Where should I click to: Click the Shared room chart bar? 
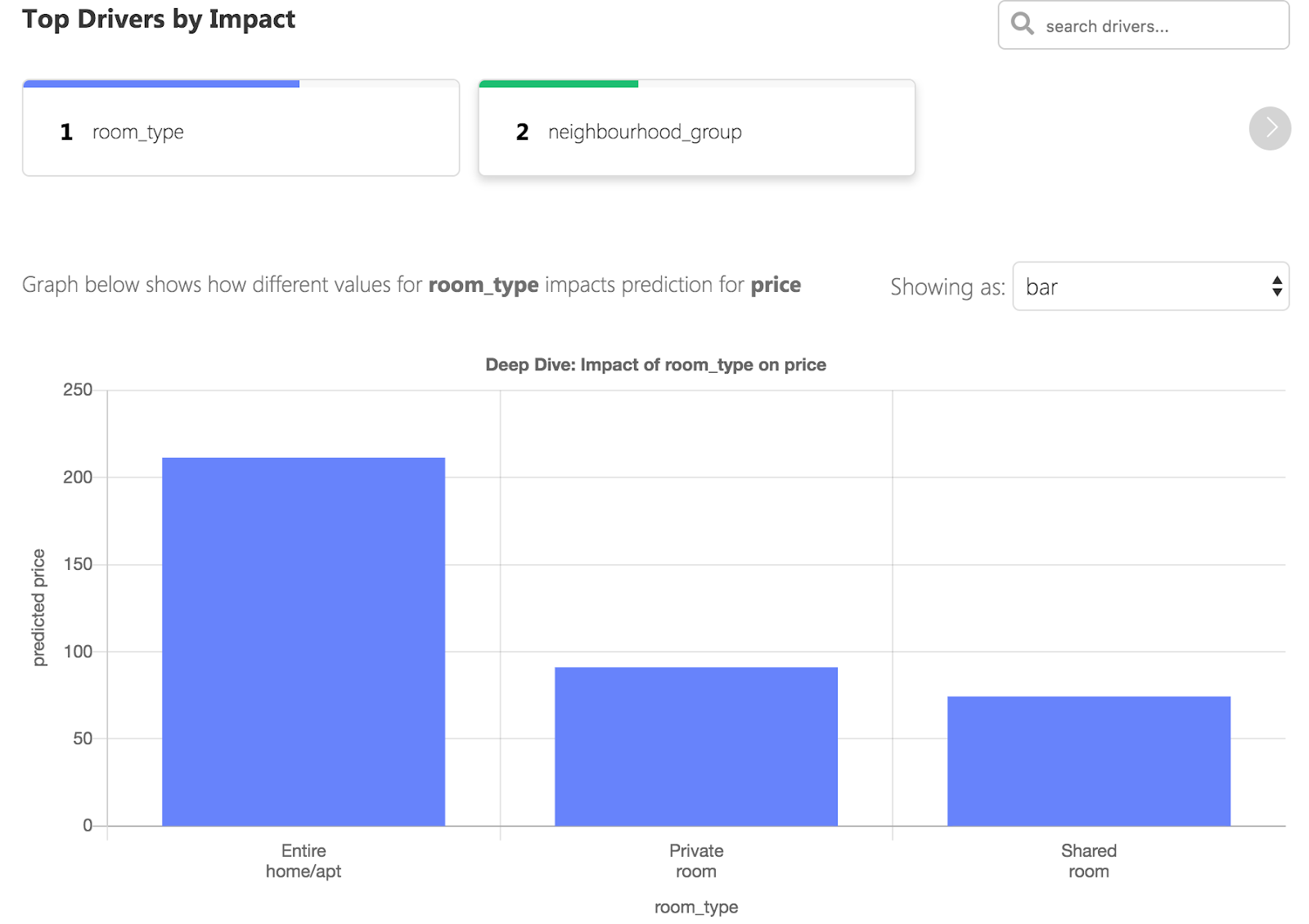tap(1088, 760)
